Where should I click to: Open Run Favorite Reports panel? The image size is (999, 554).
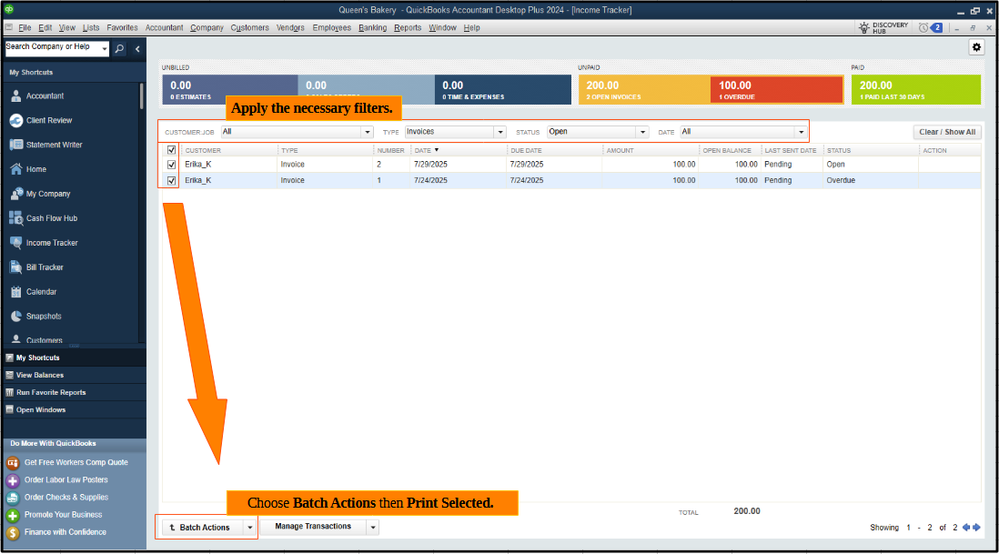click(x=74, y=392)
